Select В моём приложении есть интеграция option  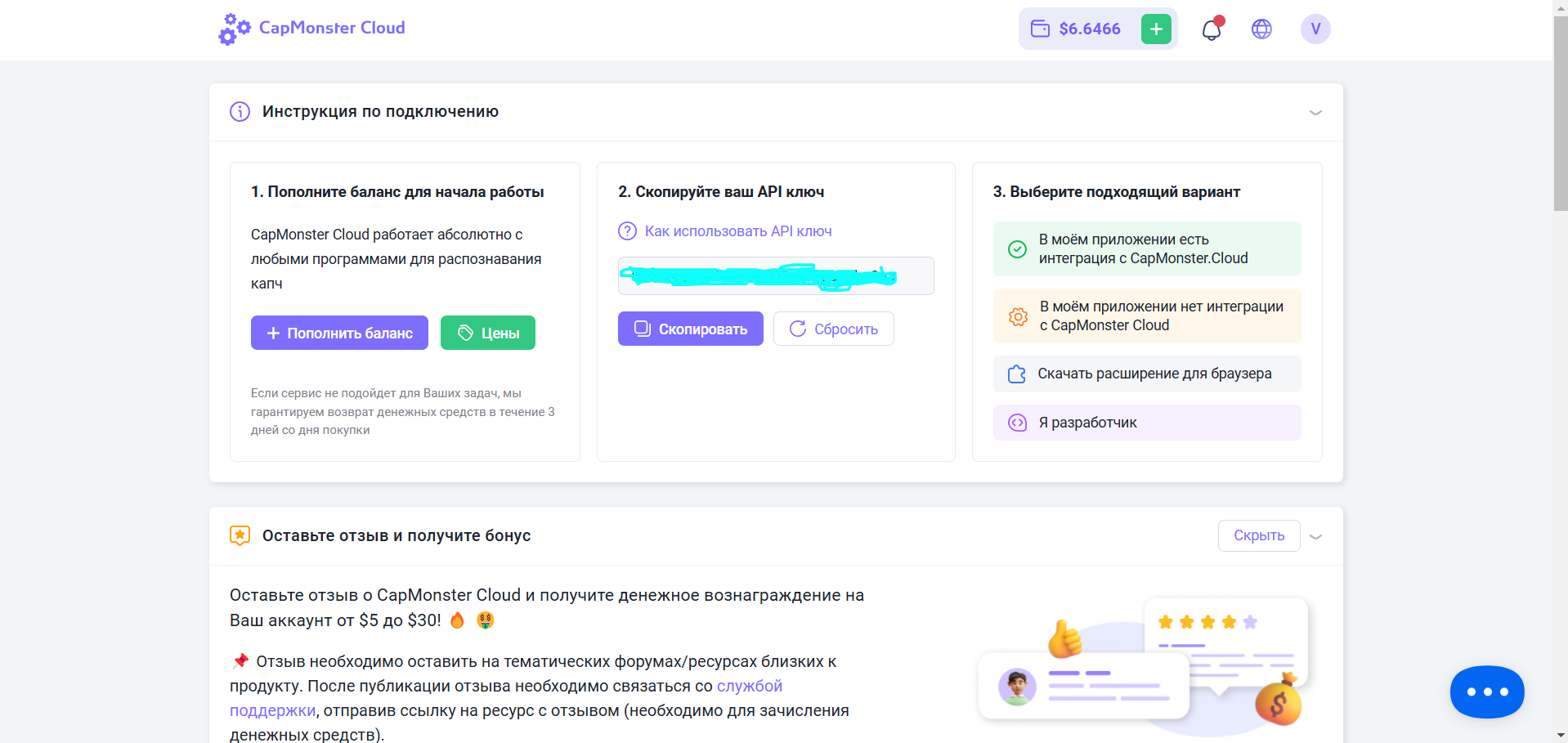[x=1147, y=249]
